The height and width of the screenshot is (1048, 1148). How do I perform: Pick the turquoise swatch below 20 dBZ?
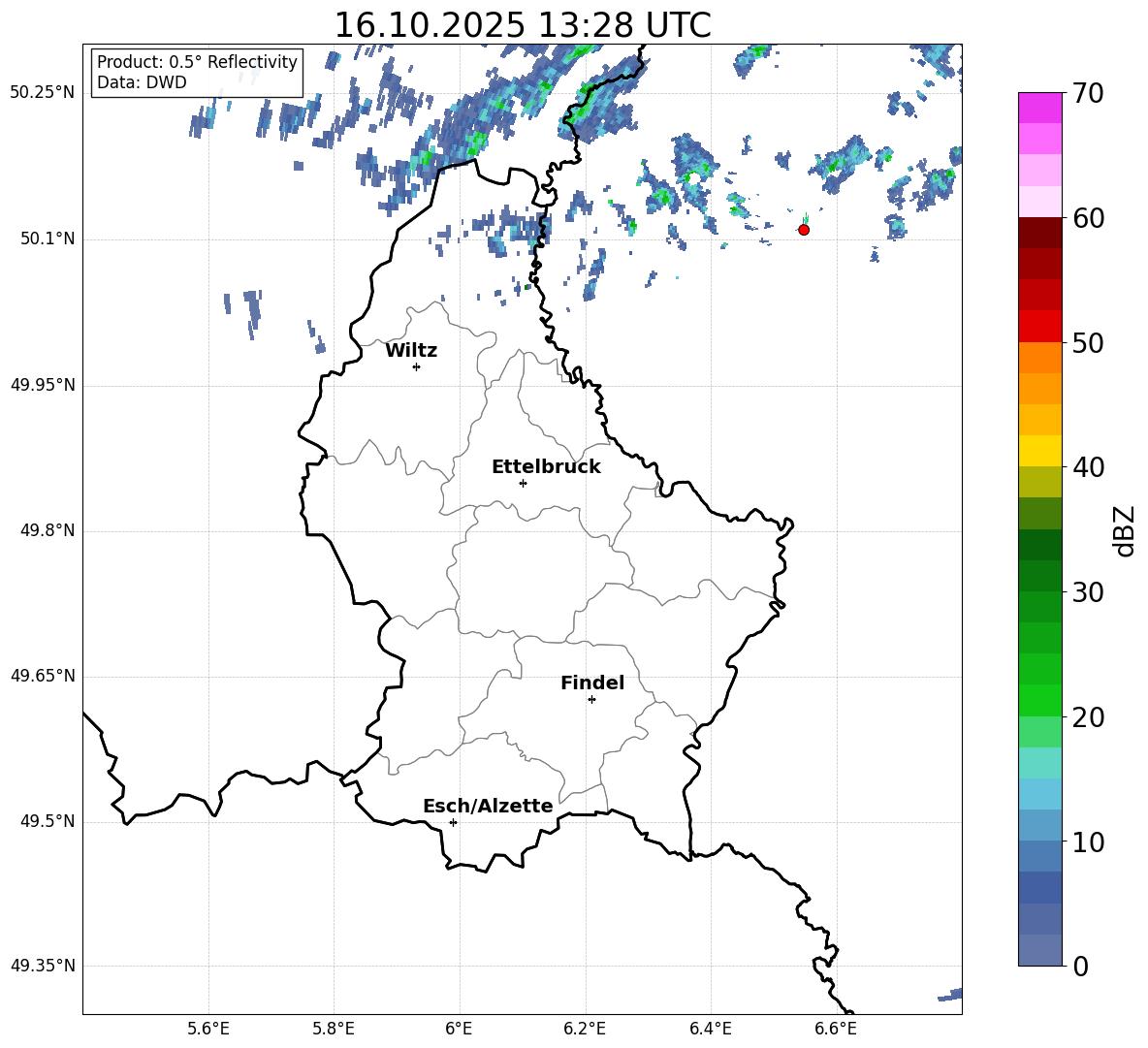(1039, 763)
